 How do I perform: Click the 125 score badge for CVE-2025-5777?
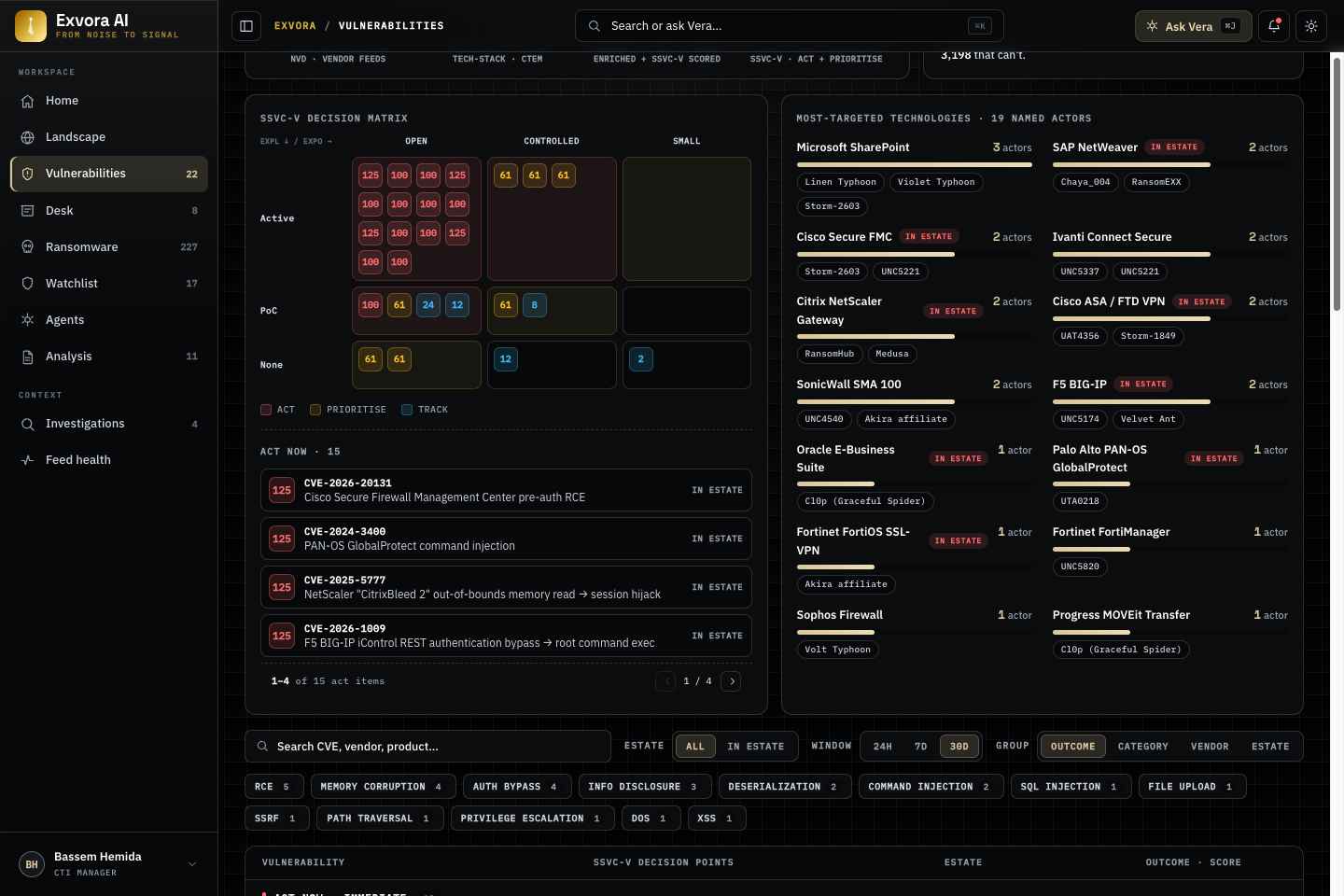click(282, 587)
